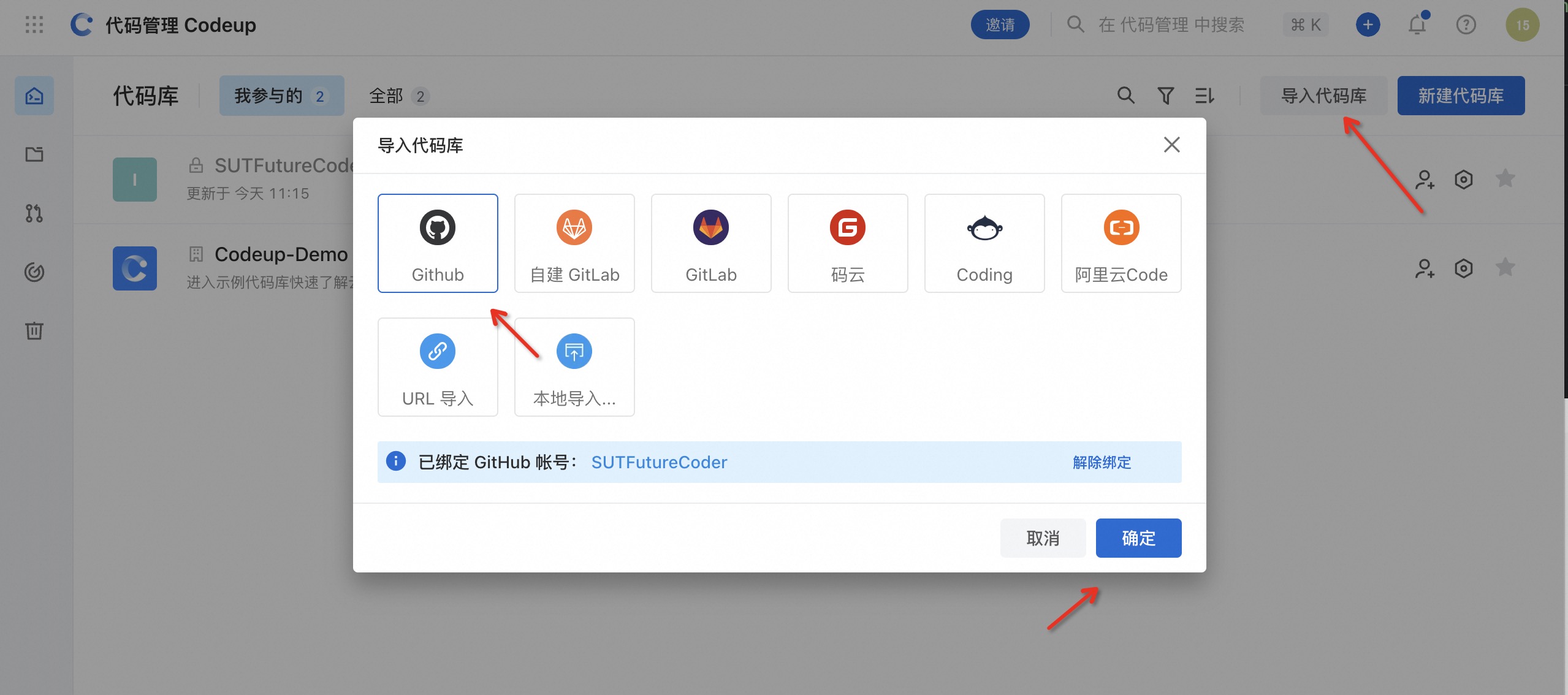1568x695 pixels.
Task: Close the 导入代码库 dialog
Action: click(1171, 145)
